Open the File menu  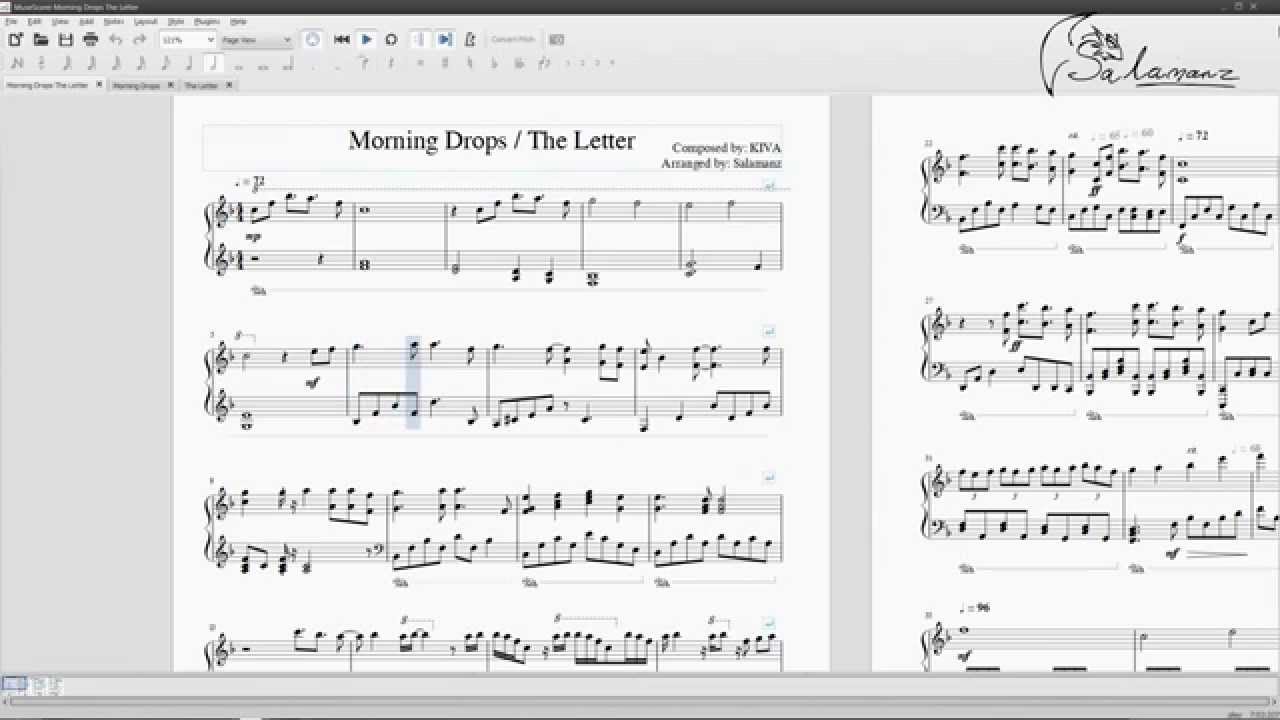11,21
